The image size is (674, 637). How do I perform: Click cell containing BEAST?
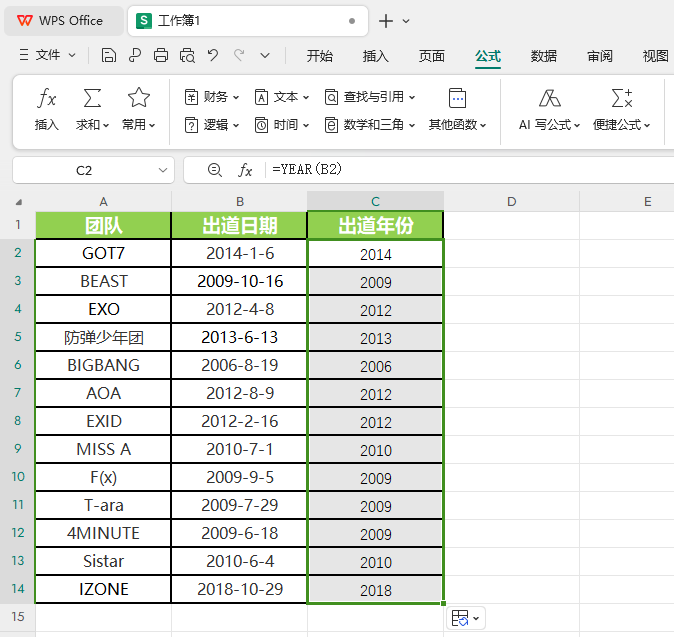[103, 281]
